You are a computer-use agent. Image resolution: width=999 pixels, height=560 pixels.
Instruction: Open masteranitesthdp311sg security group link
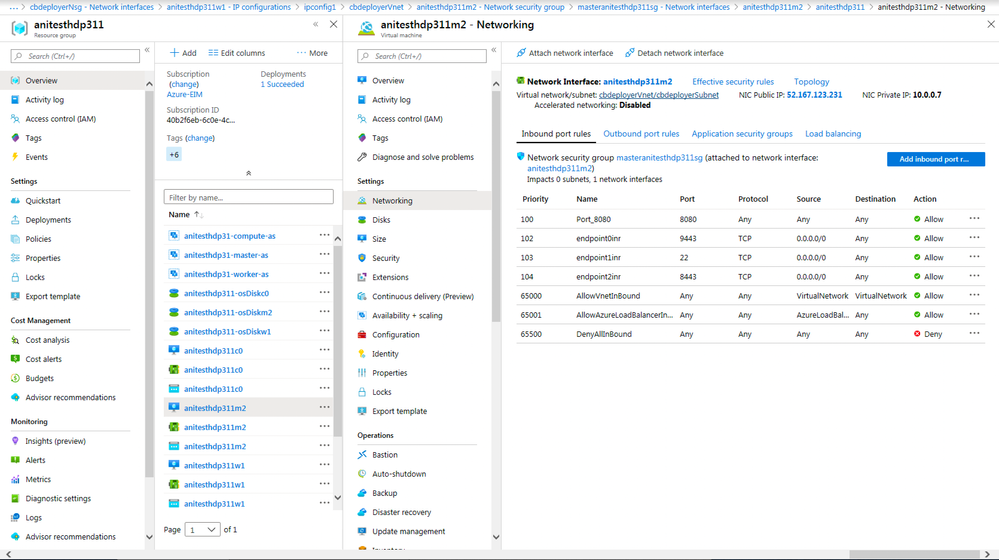pos(659,158)
